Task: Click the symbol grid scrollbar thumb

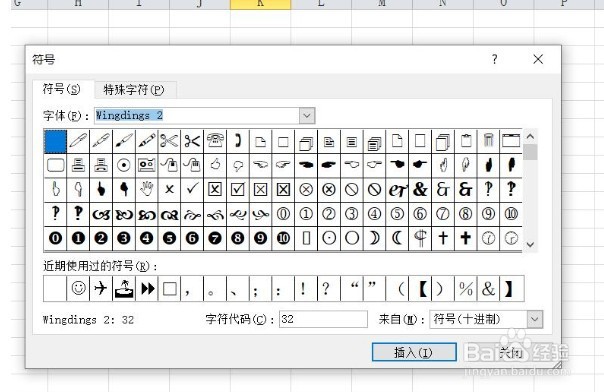Action: tap(530, 152)
